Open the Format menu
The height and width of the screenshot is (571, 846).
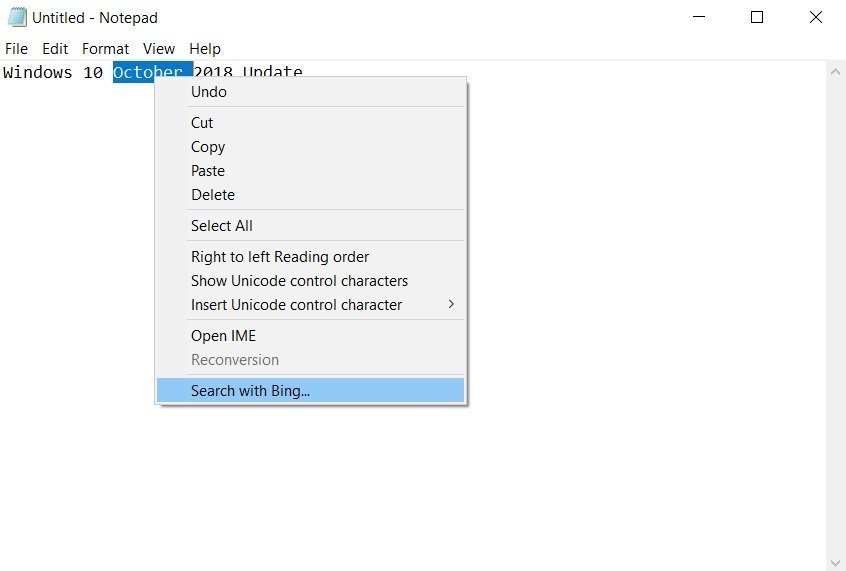(105, 48)
